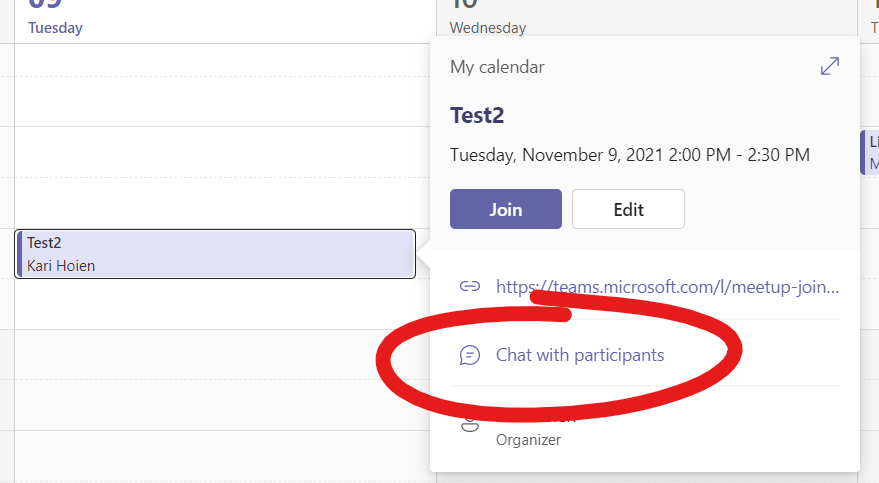Join the Test2 meeting
Screen dimensions: 879x483
point(505,209)
